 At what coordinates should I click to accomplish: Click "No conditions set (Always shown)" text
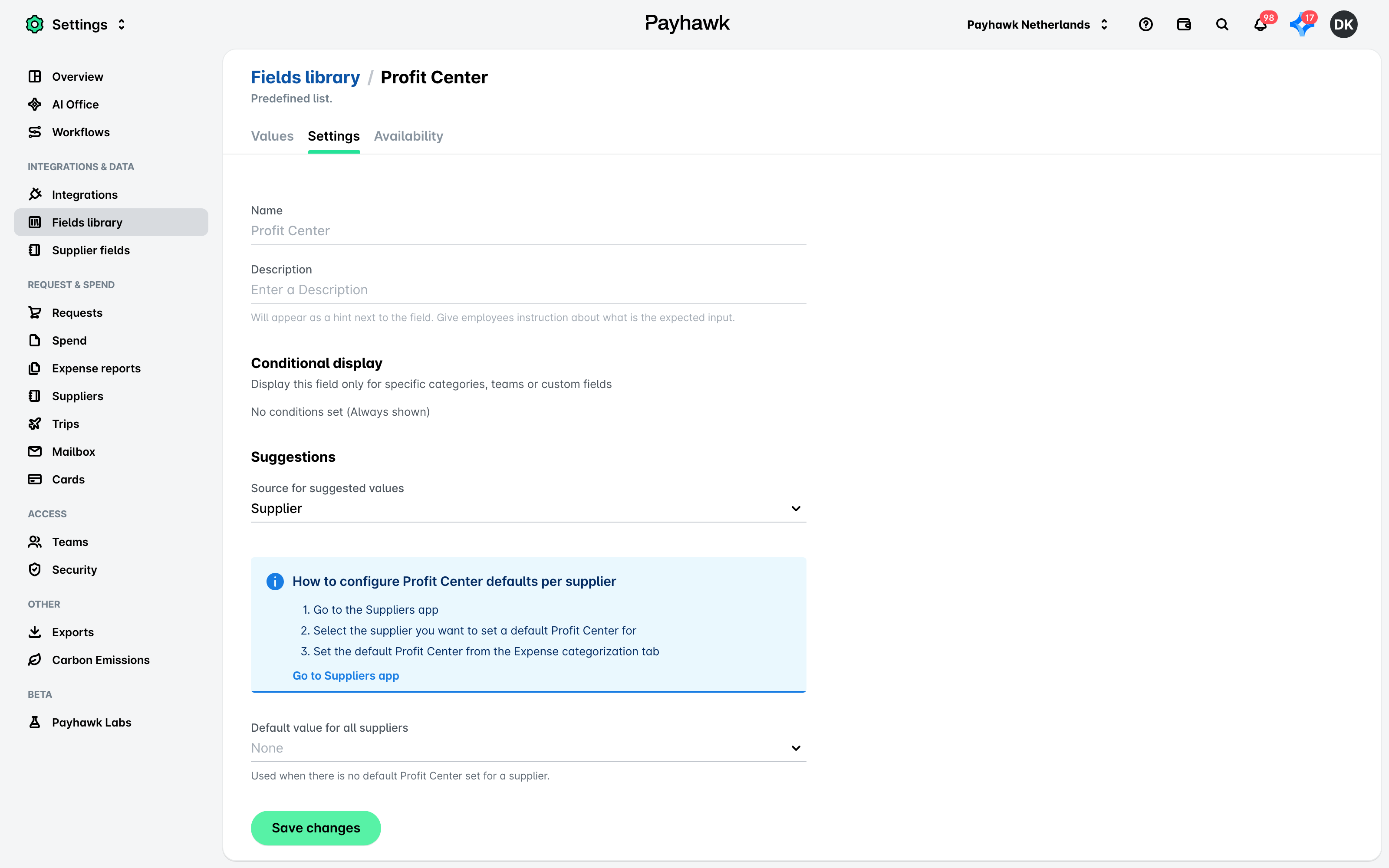[340, 411]
